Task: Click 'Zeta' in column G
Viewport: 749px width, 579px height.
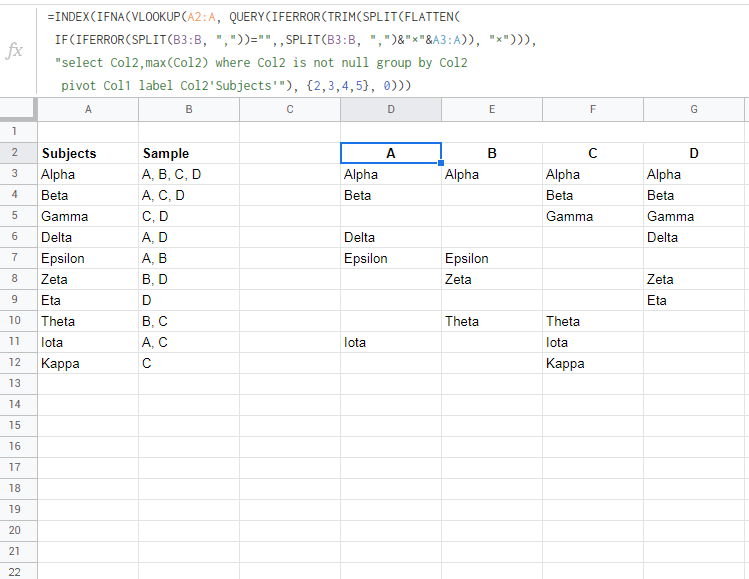Action: (x=694, y=279)
